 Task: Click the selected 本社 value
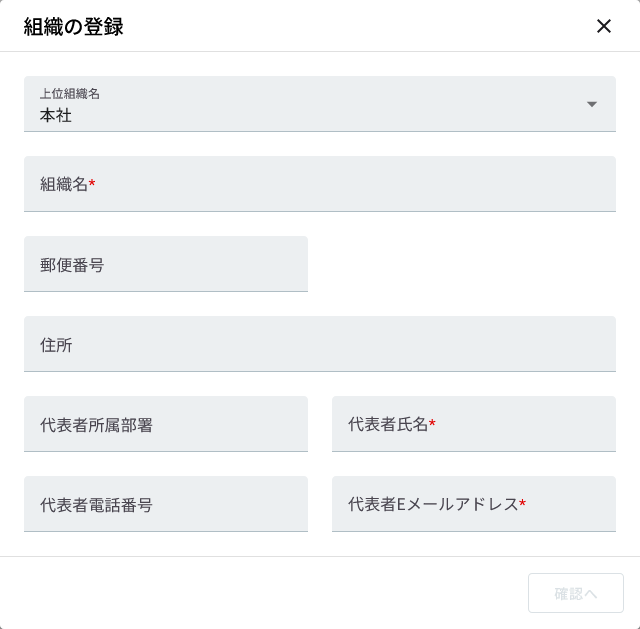point(56,115)
